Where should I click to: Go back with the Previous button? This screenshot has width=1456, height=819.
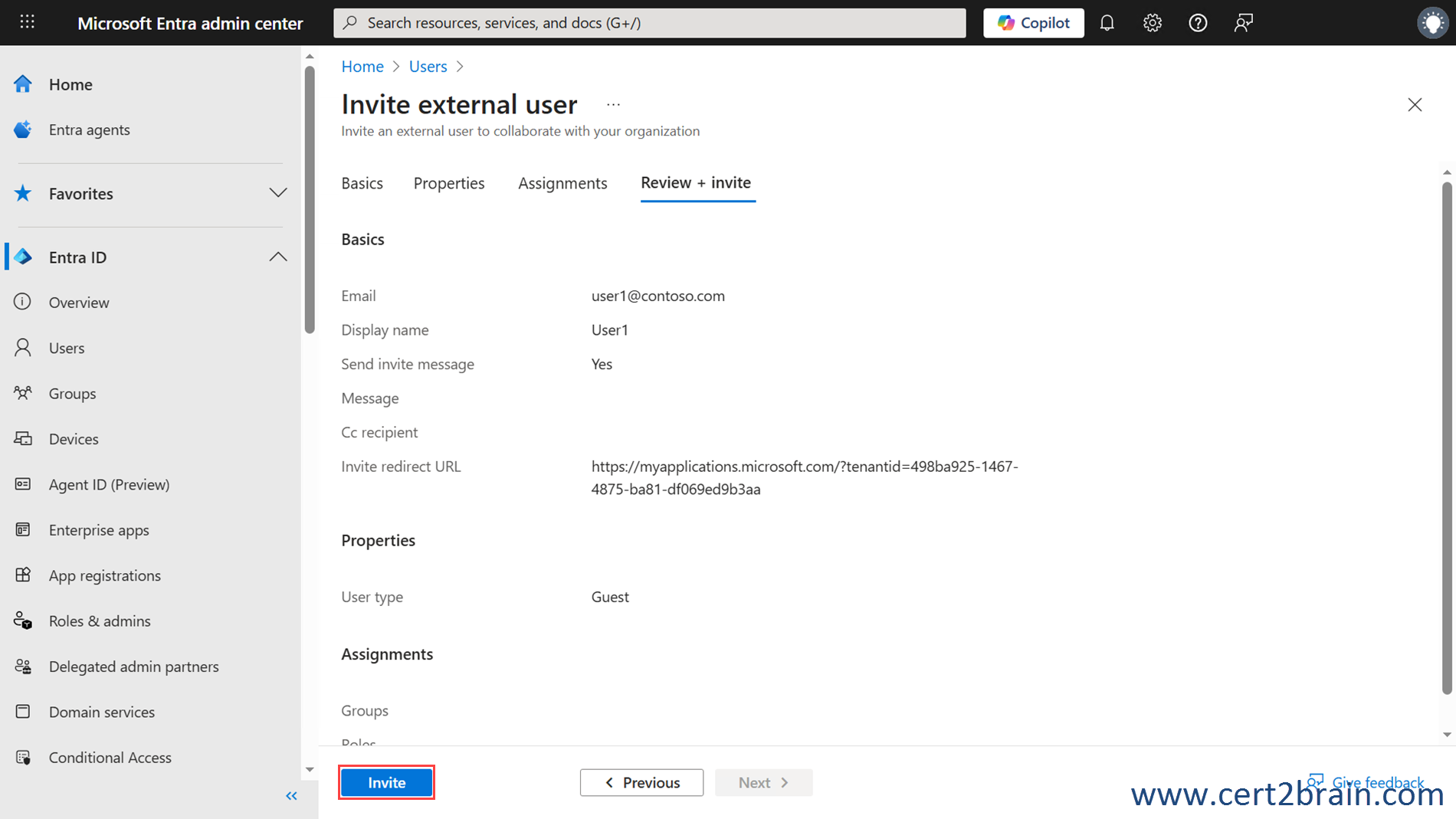(641, 782)
